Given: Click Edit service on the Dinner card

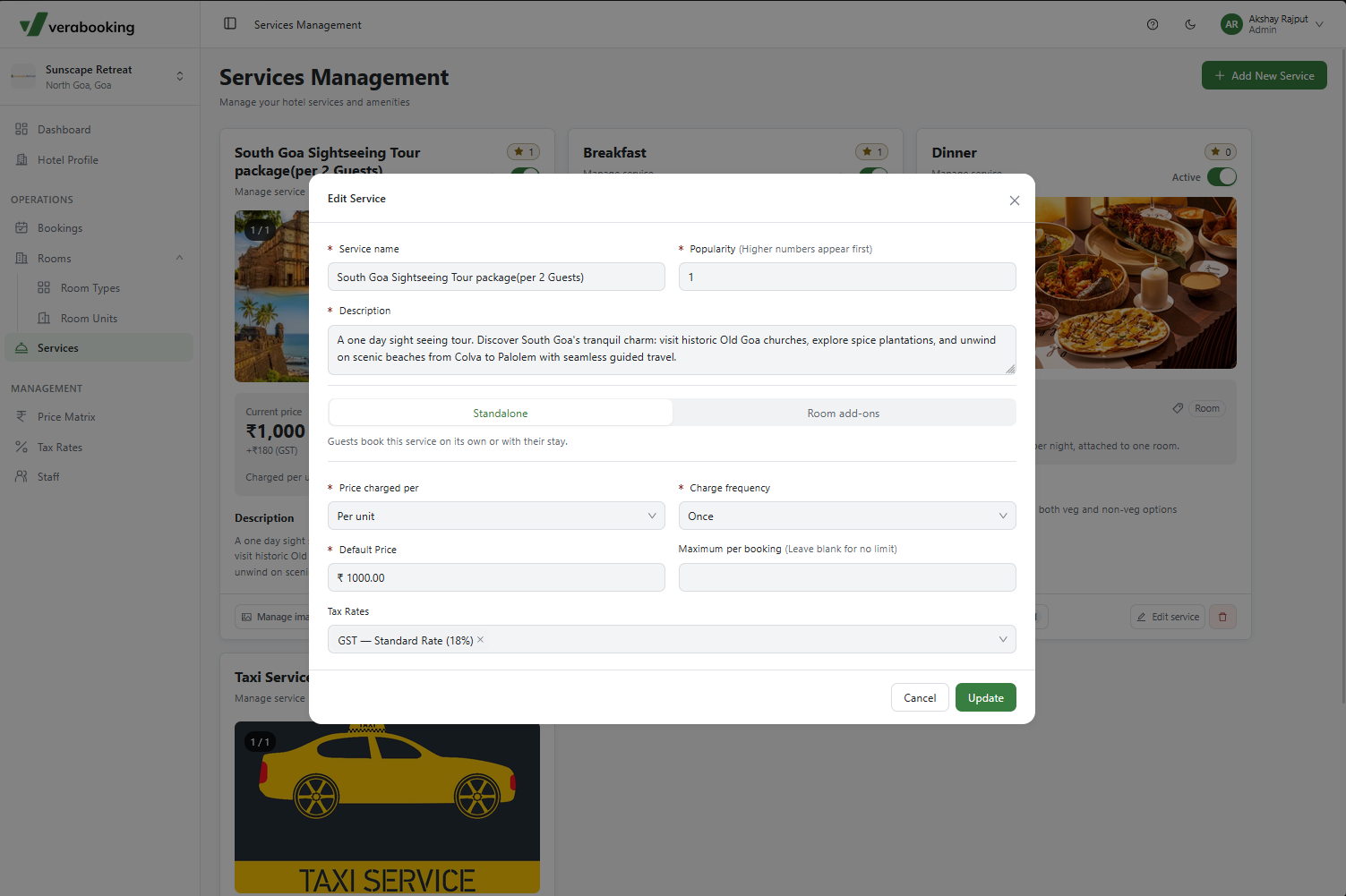Looking at the screenshot, I should [x=1168, y=617].
